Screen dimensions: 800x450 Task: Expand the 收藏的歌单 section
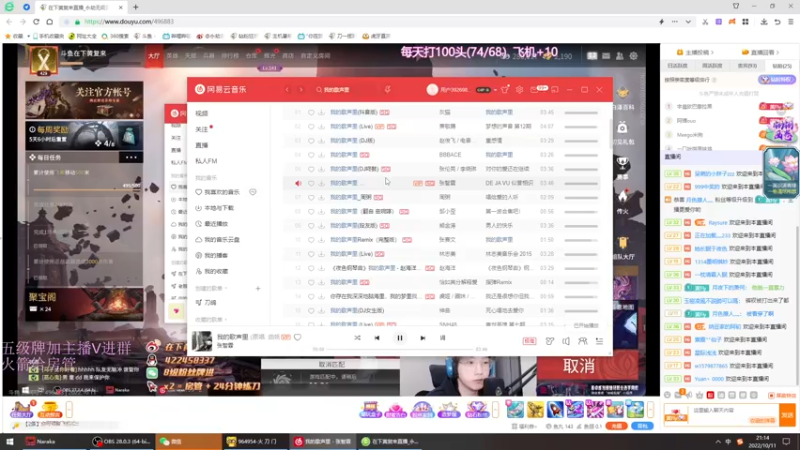pos(211,319)
